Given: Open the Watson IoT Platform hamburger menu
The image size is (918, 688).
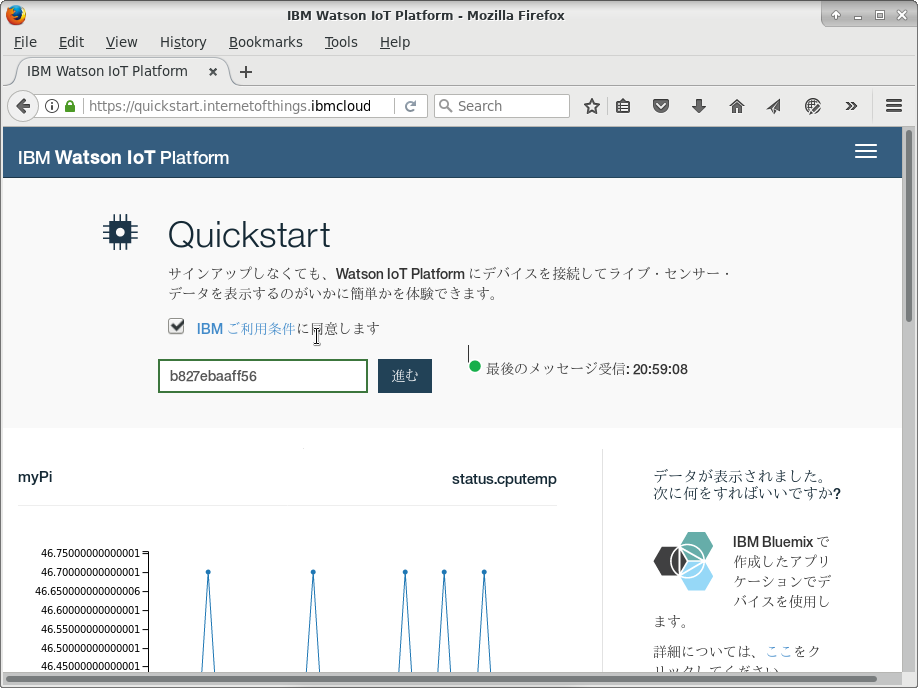Looking at the screenshot, I should (865, 151).
